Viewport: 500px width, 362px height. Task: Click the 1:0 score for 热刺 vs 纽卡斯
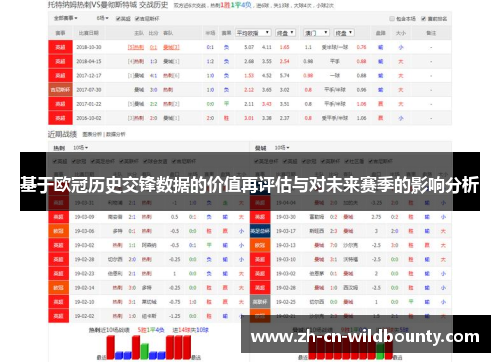pyautogui.click(x=132, y=316)
